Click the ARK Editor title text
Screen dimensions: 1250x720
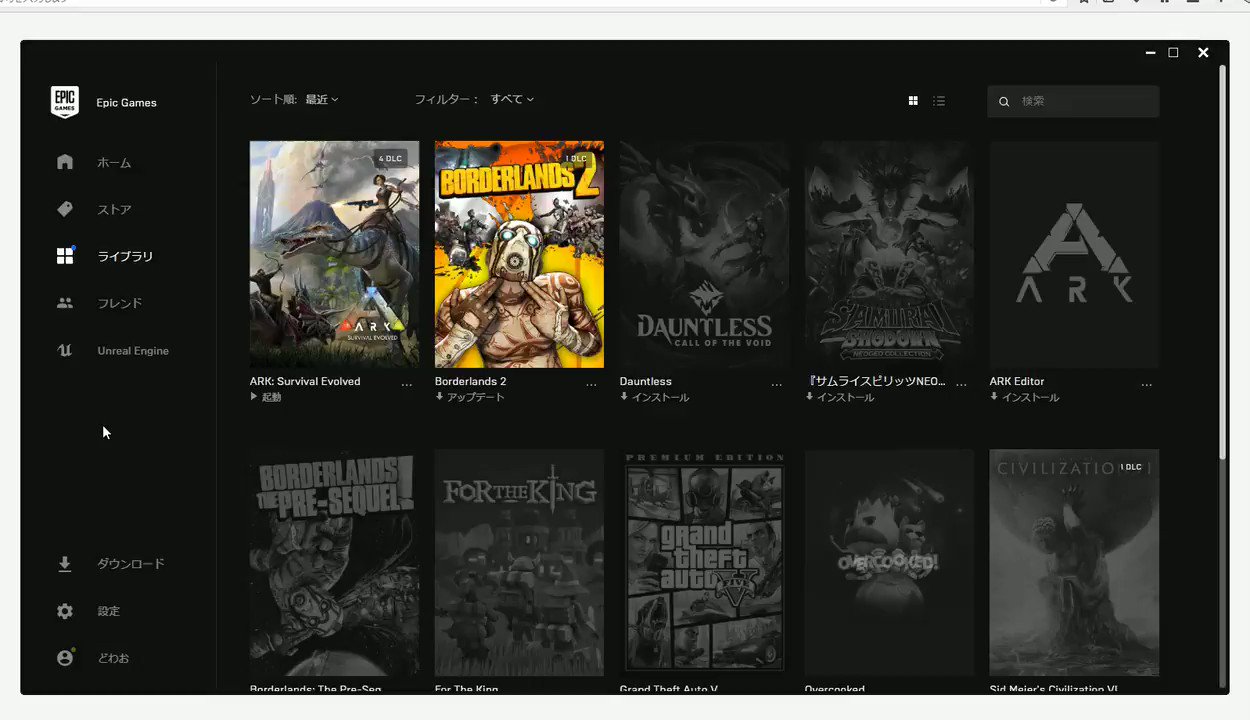1017,381
